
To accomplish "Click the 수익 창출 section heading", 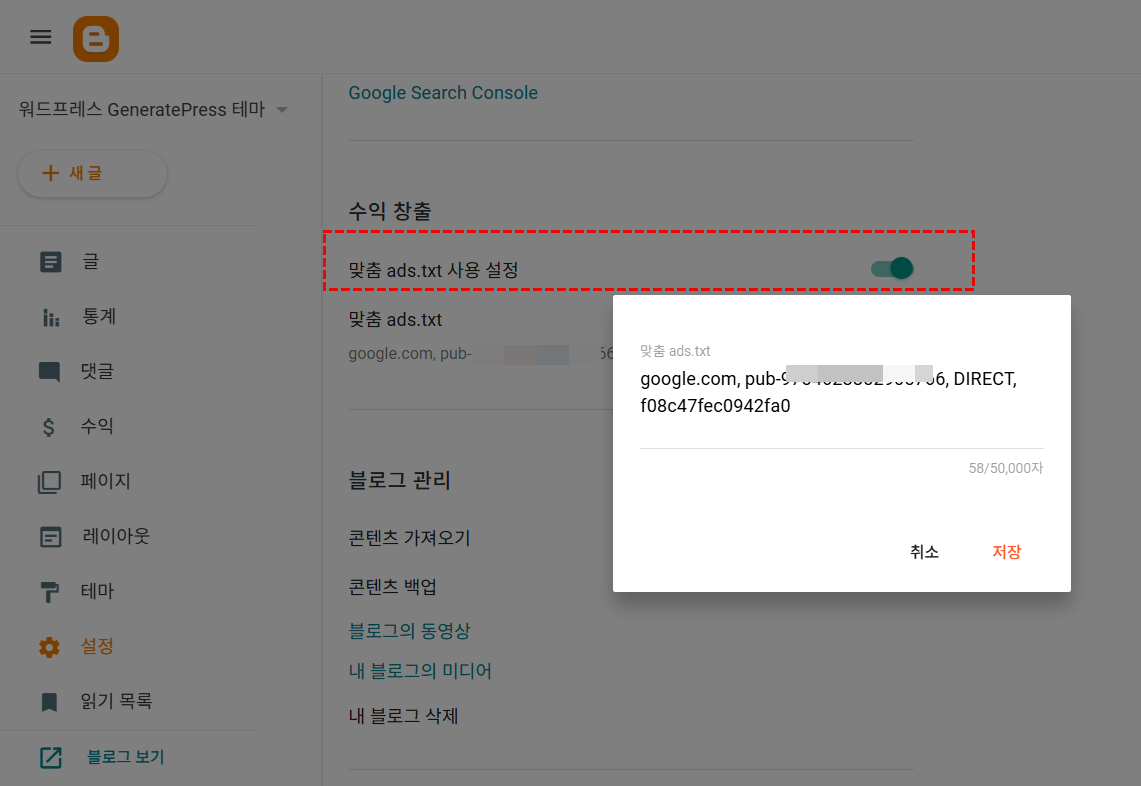I will [390, 212].
